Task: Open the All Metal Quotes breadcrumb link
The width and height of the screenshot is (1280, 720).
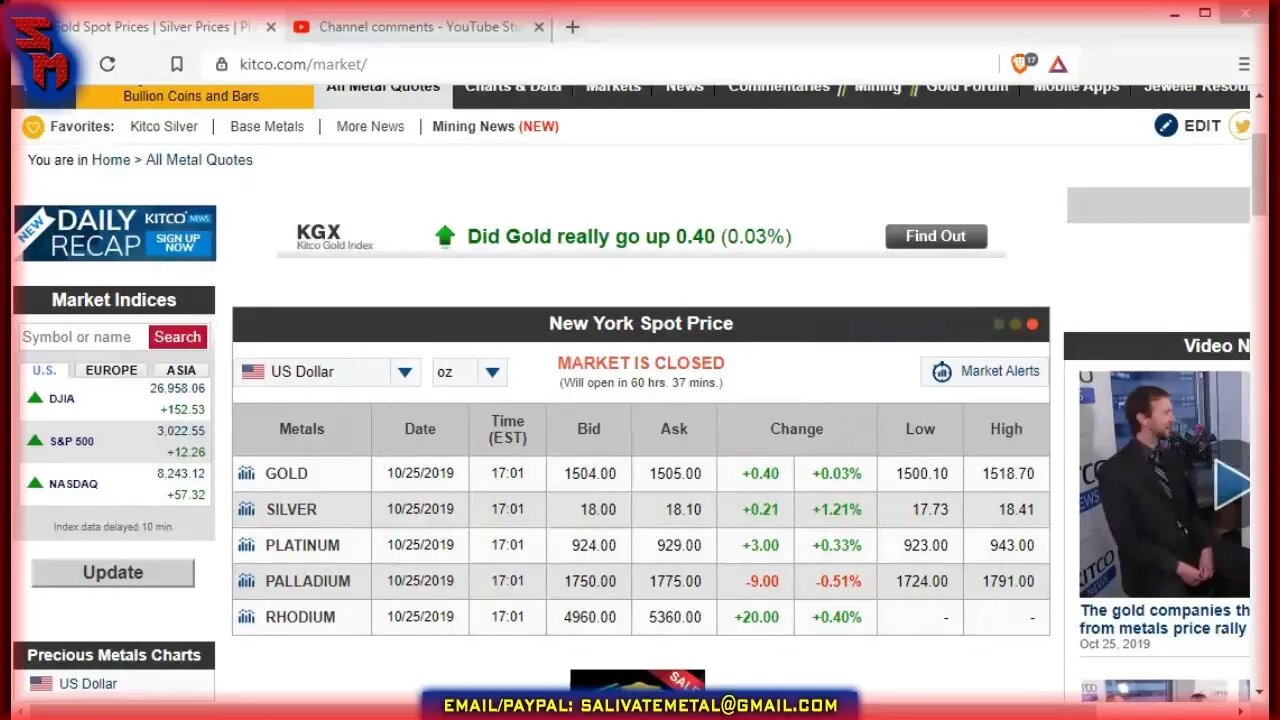Action: pyautogui.click(x=199, y=160)
